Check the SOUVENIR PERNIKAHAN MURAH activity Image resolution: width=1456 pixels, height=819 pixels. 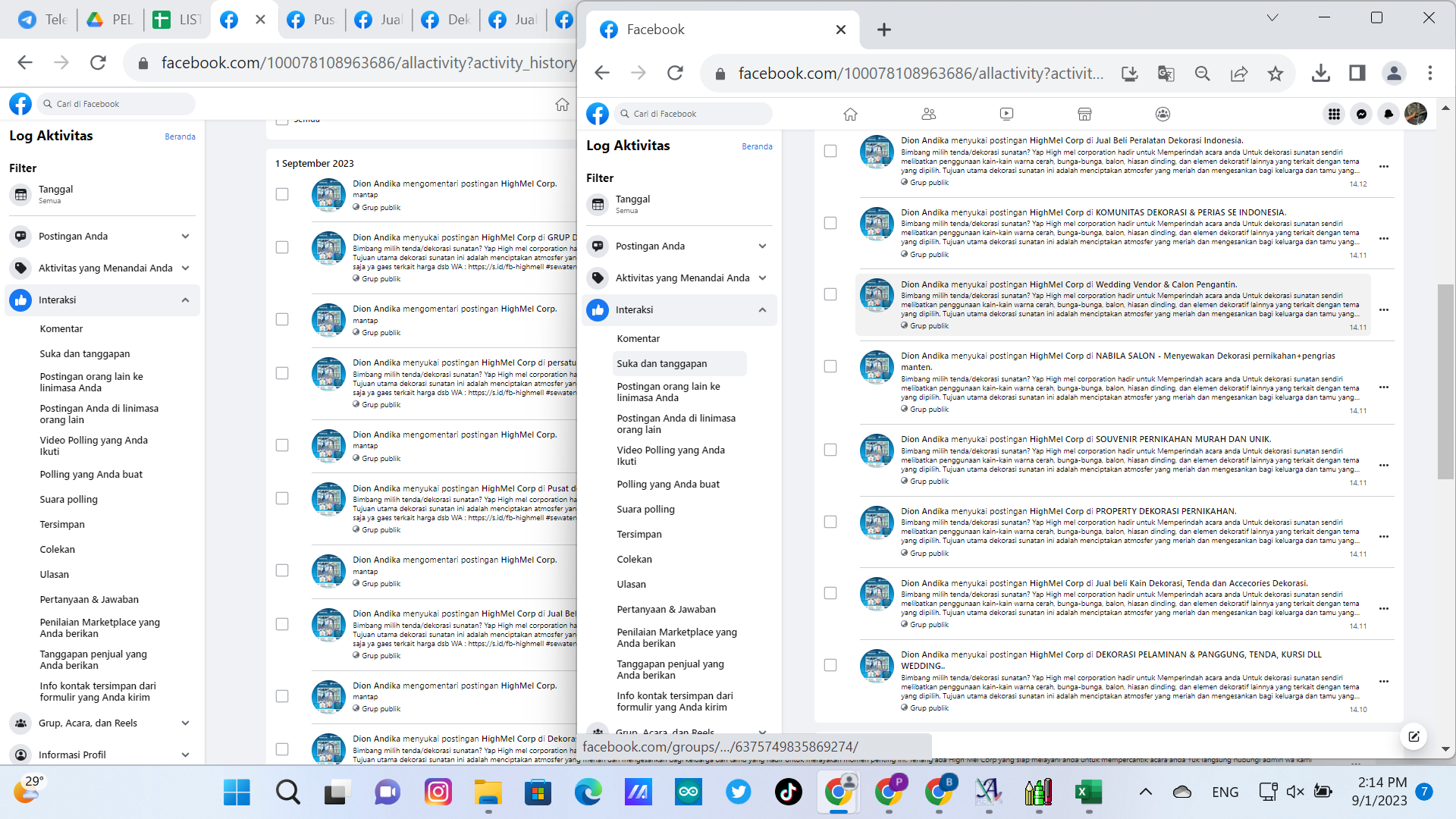[830, 450]
